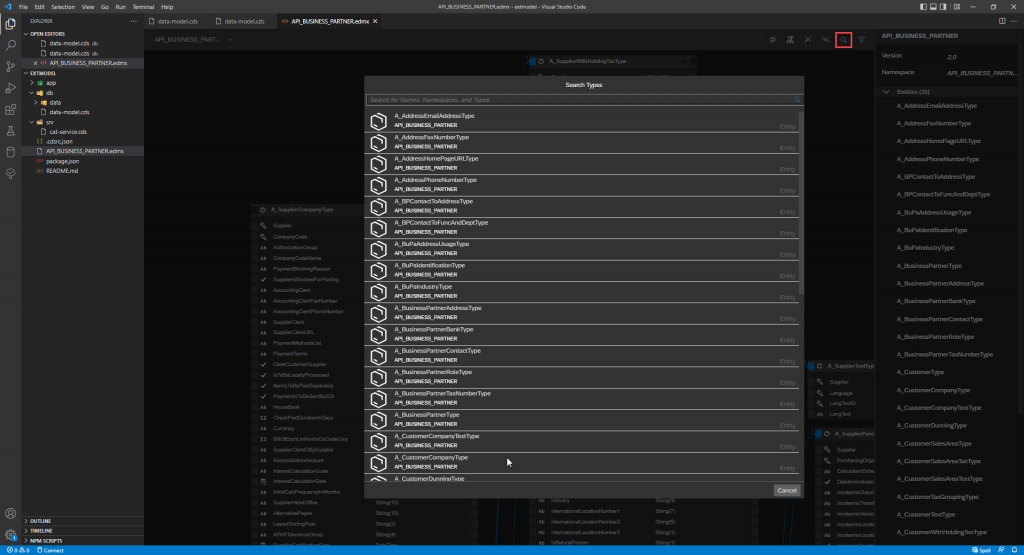Click the filter funnel icon in diagram toolbar
The width and height of the screenshot is (1024, 555).
(x=861, y=40)
